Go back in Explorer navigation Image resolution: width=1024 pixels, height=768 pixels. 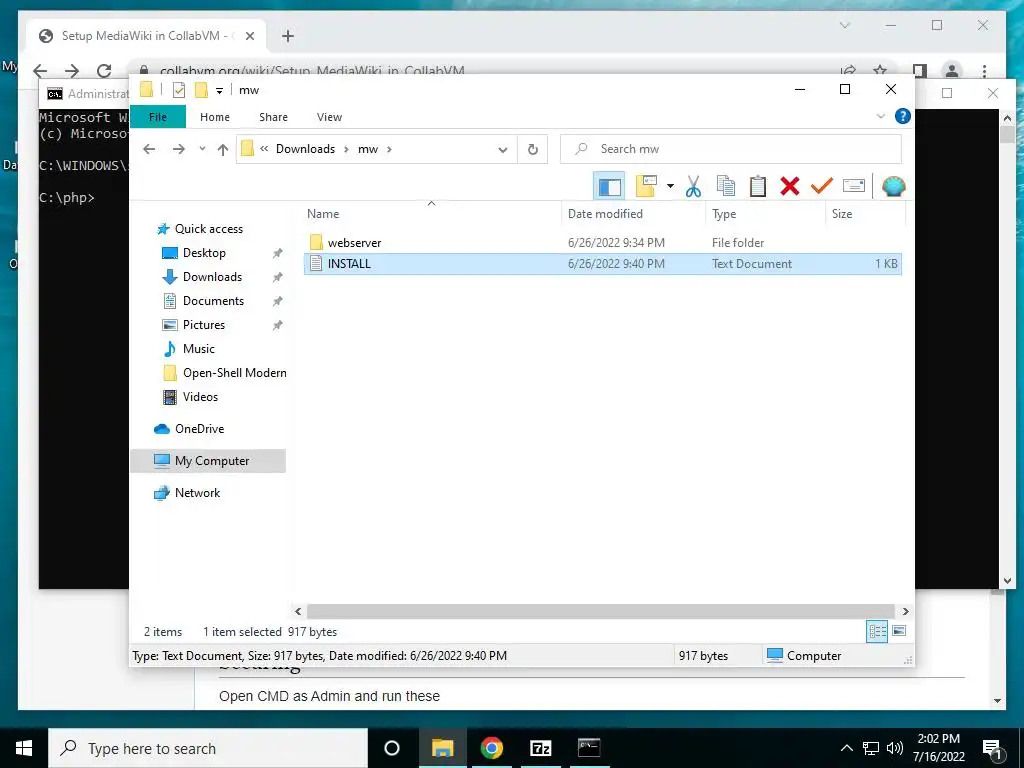[x=149, y=149]
